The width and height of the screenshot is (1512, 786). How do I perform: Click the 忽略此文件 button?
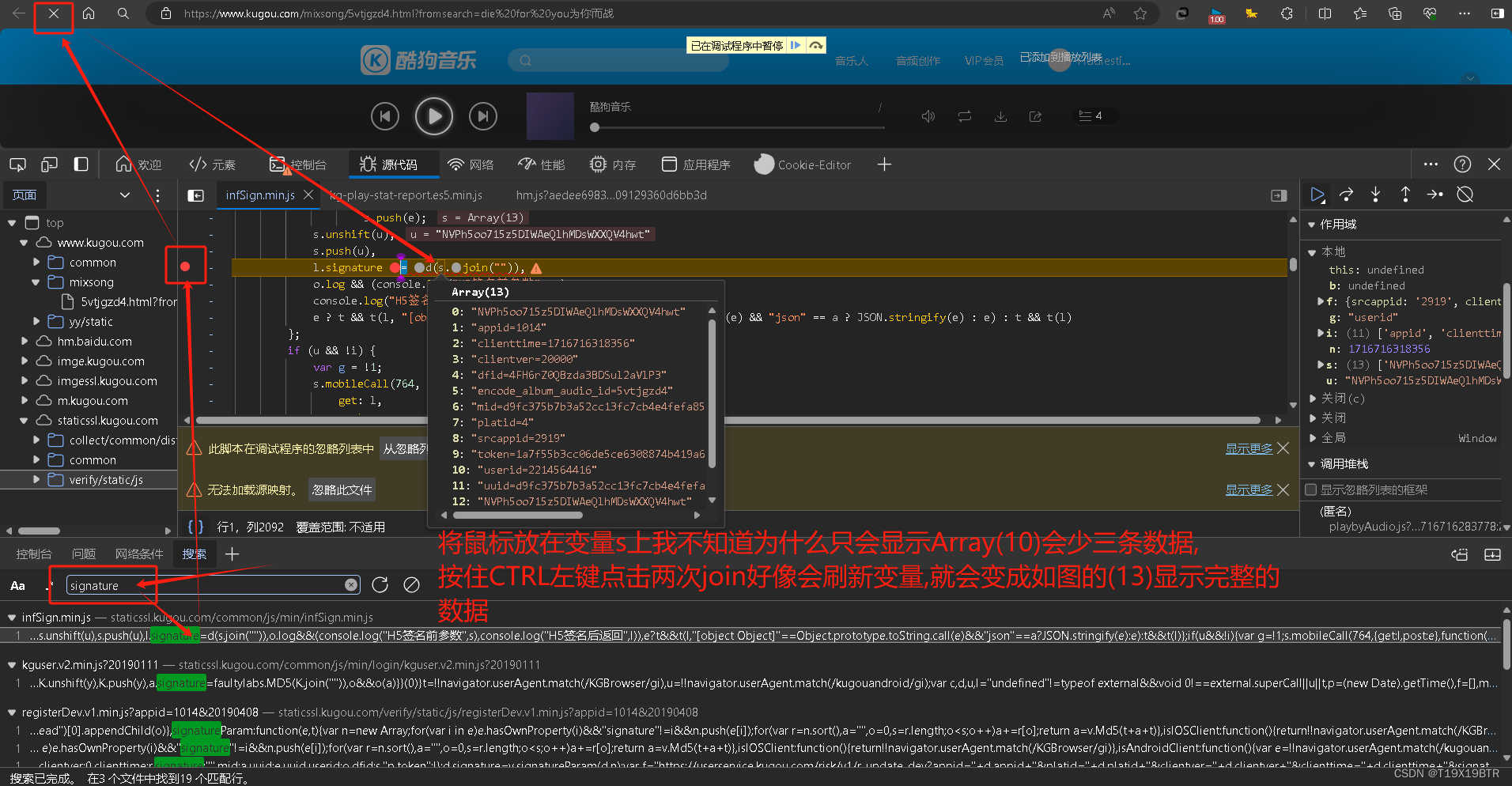[342, 490]
